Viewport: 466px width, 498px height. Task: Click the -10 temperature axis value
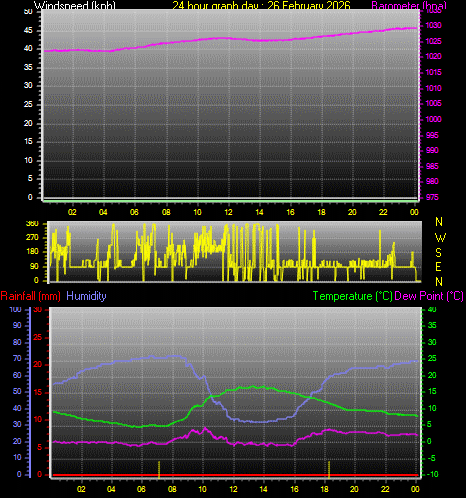432,474
